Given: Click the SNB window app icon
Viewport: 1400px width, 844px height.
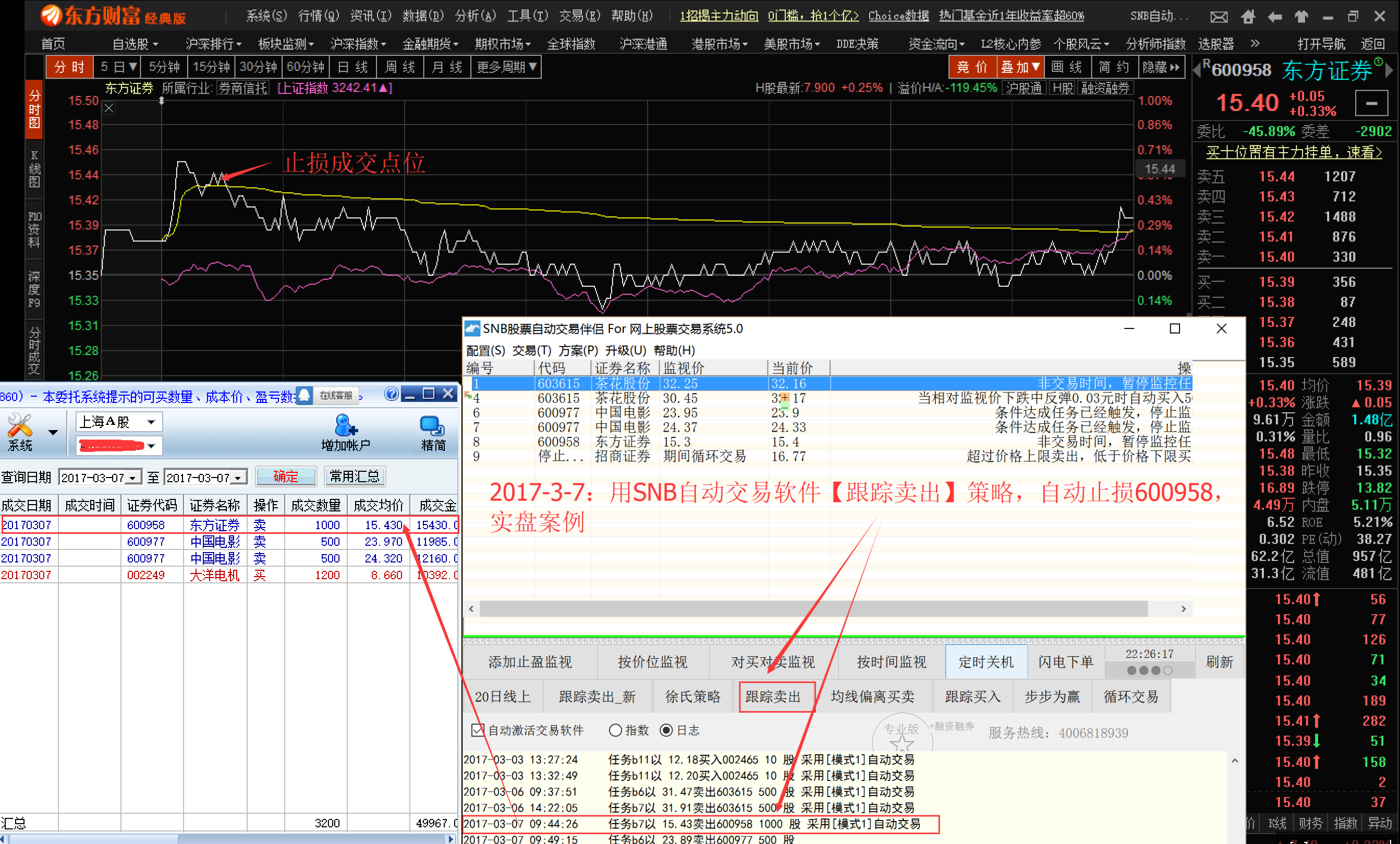Looking at the screenshot, I should click(x=472, y=328).
